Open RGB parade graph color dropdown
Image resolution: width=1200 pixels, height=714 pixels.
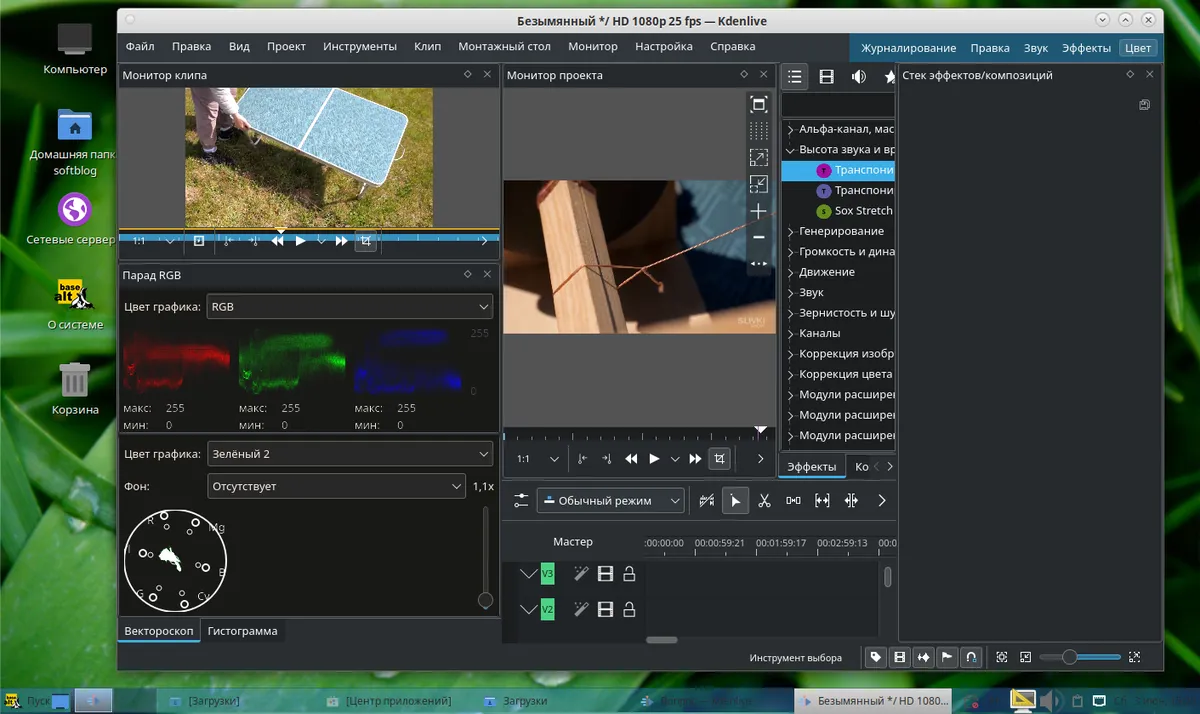(x=350, y=307)
